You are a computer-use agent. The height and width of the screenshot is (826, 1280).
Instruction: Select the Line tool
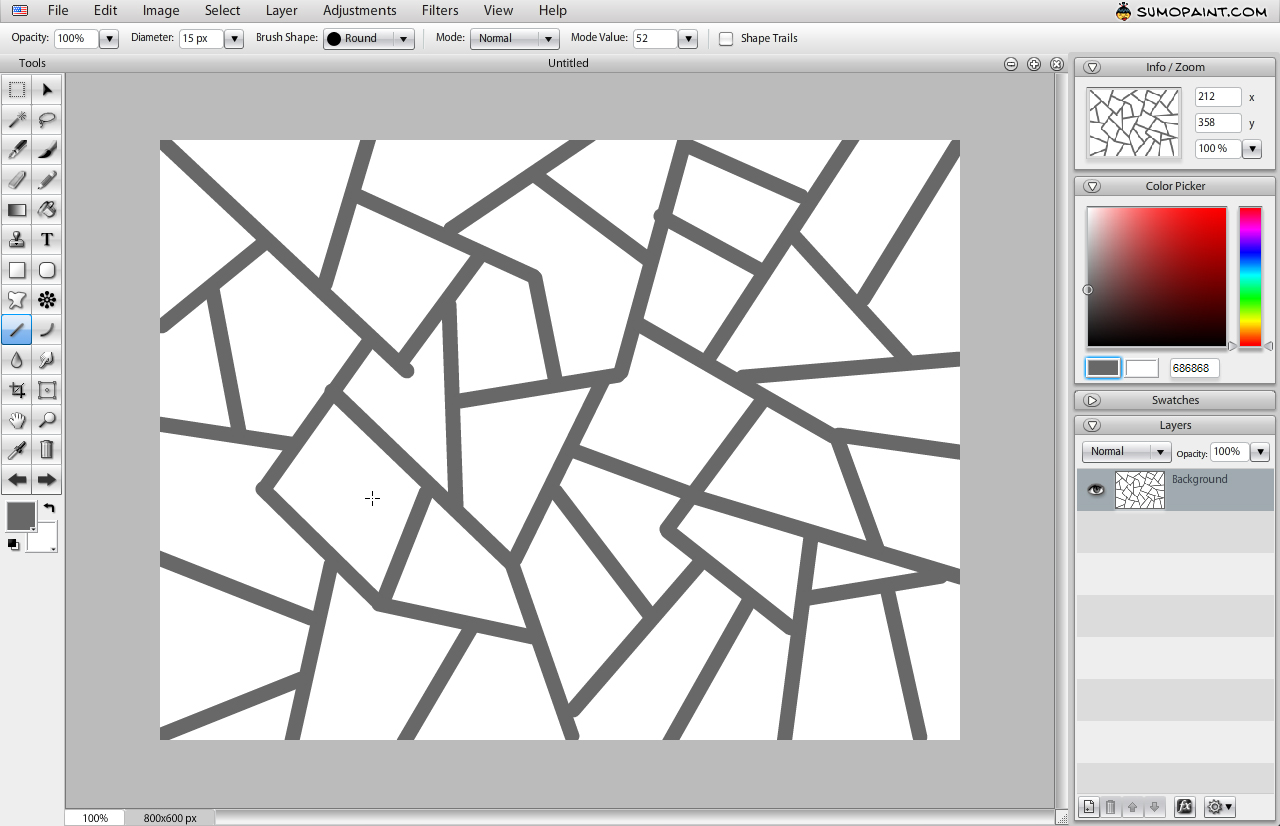(17, 330)
